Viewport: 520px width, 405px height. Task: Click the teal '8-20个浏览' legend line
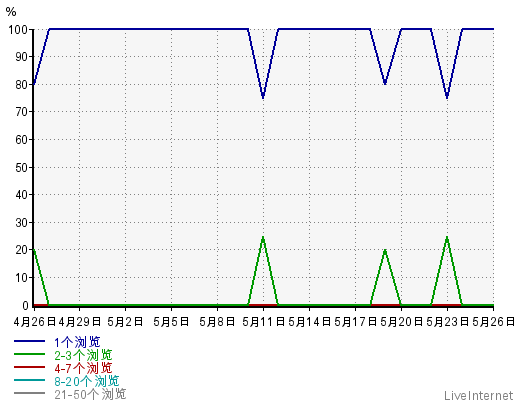29,380
